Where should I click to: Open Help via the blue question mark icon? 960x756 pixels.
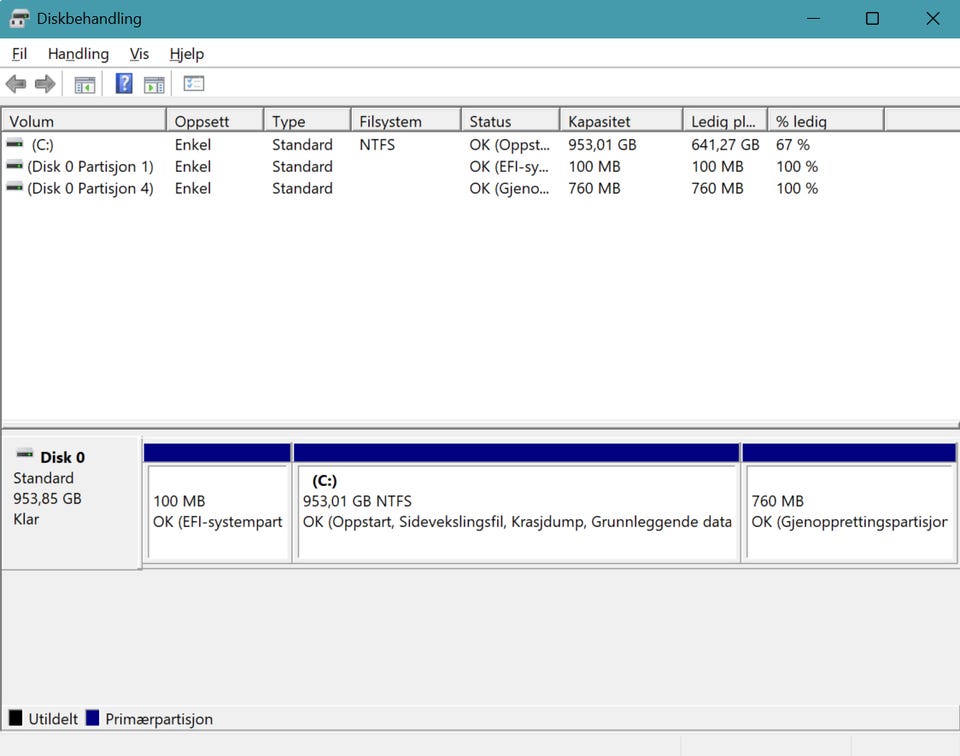pyautogui.click(x=124, y=84)
